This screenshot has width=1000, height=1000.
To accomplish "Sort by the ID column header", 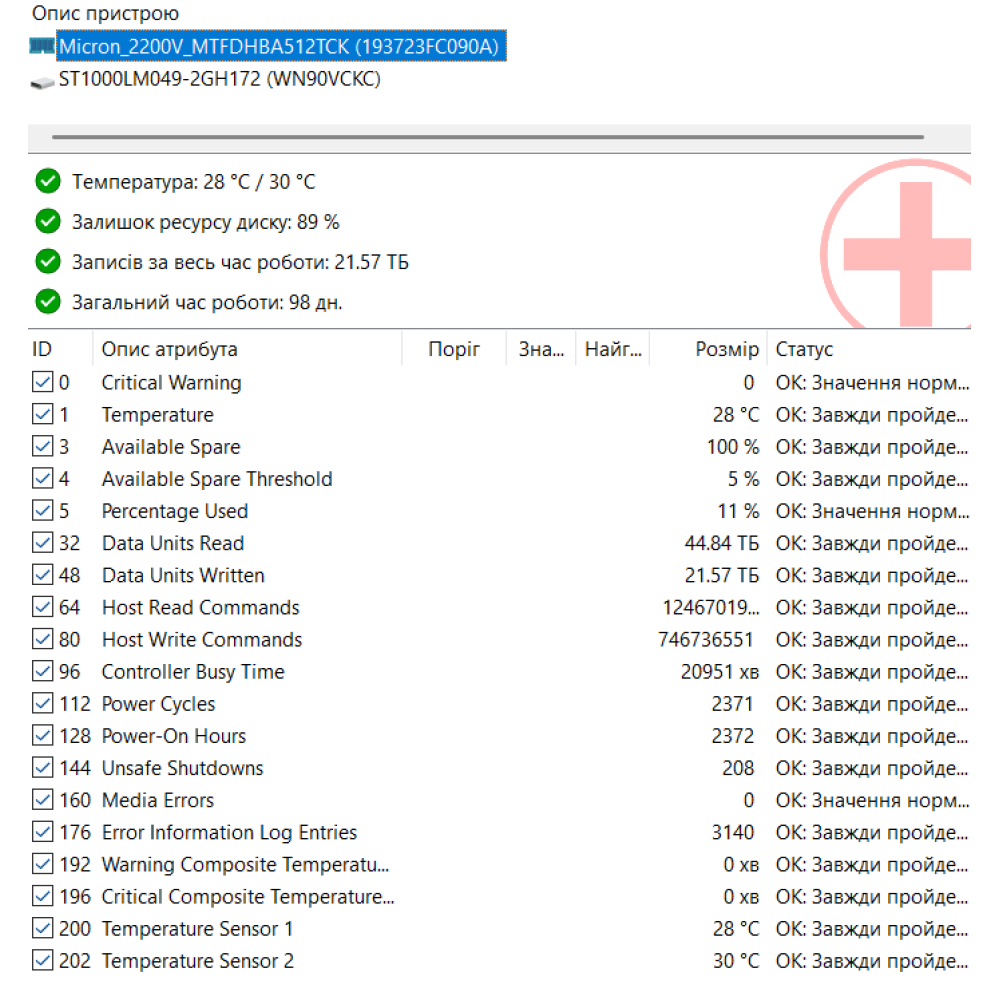I will [x=42, y=349].
